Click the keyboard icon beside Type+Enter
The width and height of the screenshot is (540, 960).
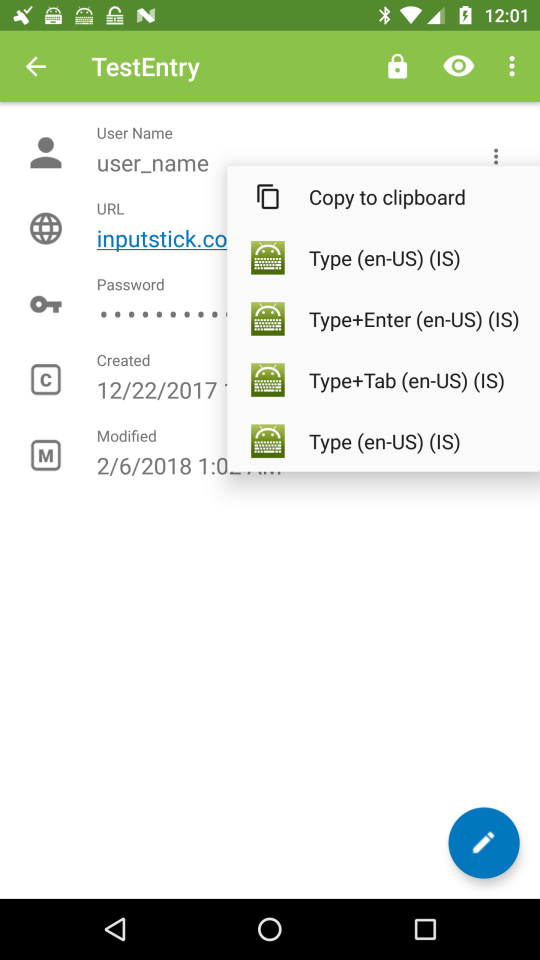268,319
